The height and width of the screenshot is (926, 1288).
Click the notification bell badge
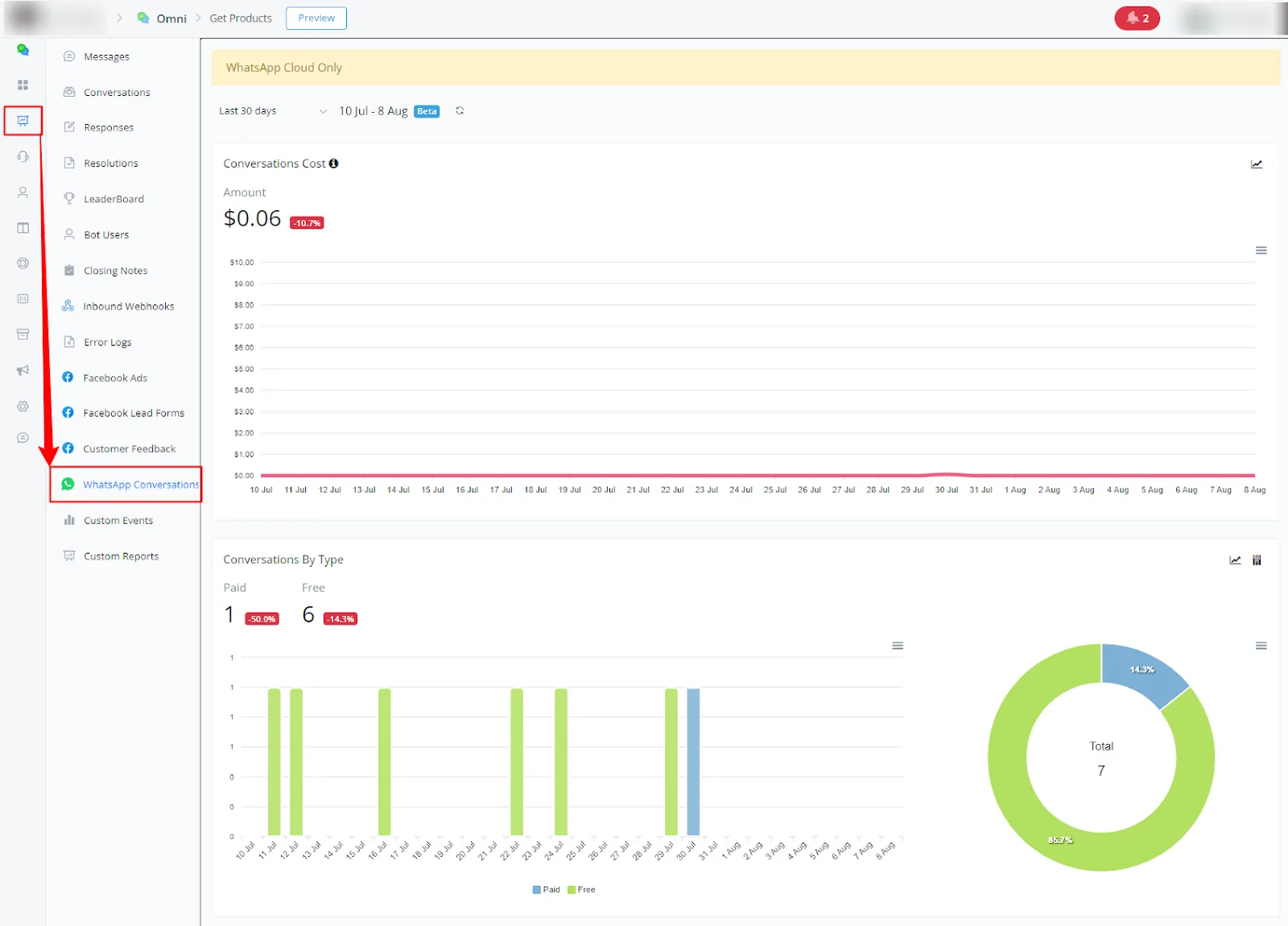[x=1137, y=18]
